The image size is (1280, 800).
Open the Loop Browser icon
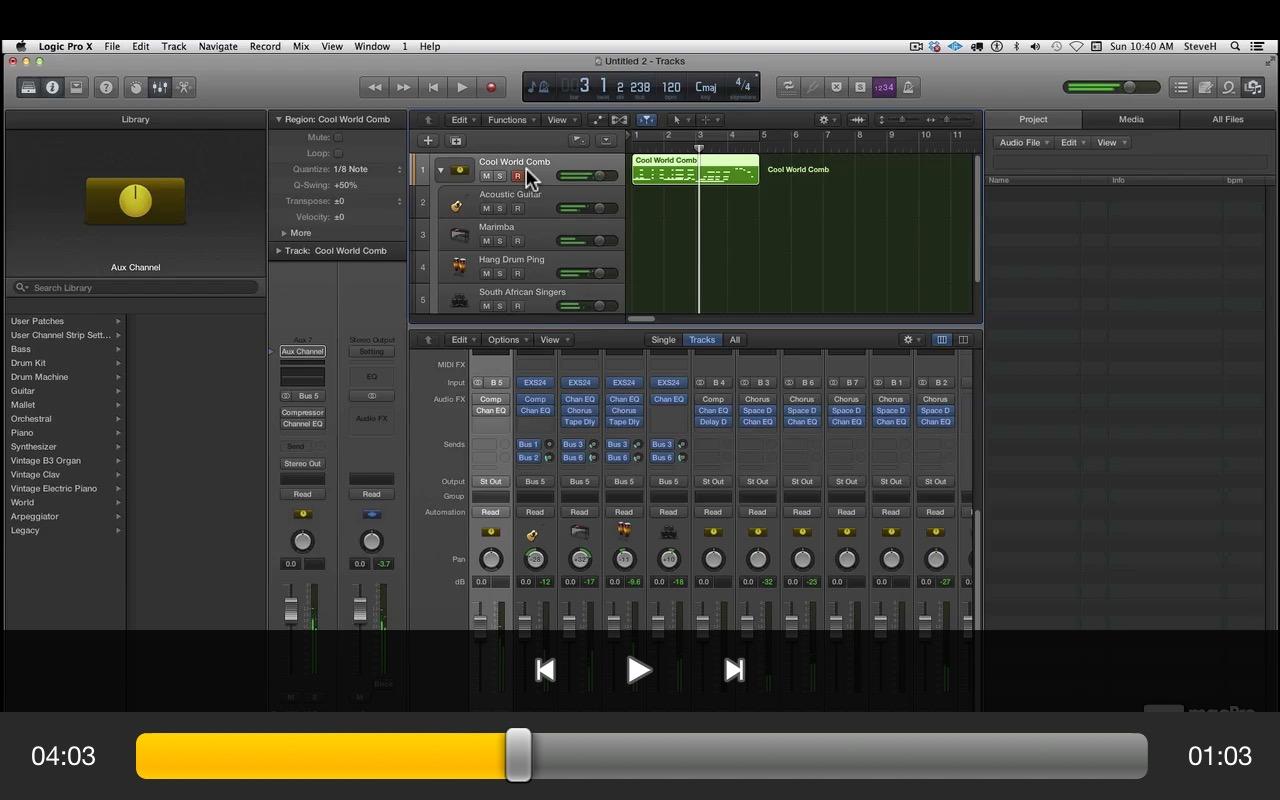1229,87
